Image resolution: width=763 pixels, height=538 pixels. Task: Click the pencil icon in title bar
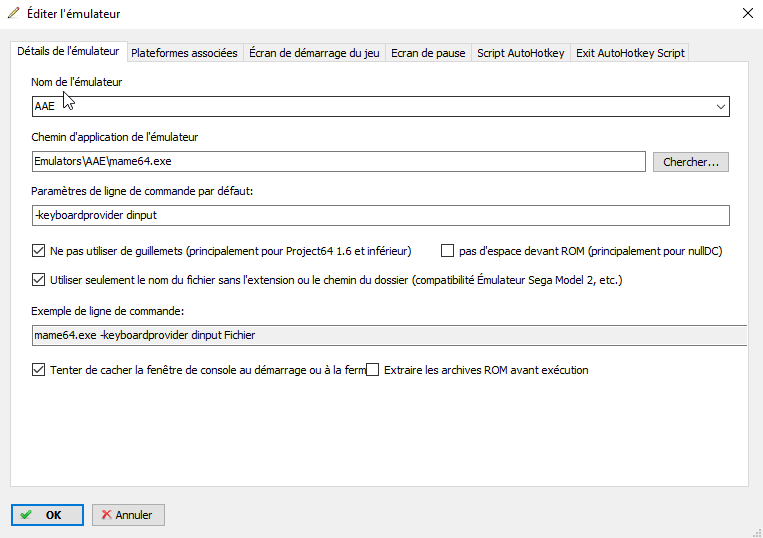(14, 13)
